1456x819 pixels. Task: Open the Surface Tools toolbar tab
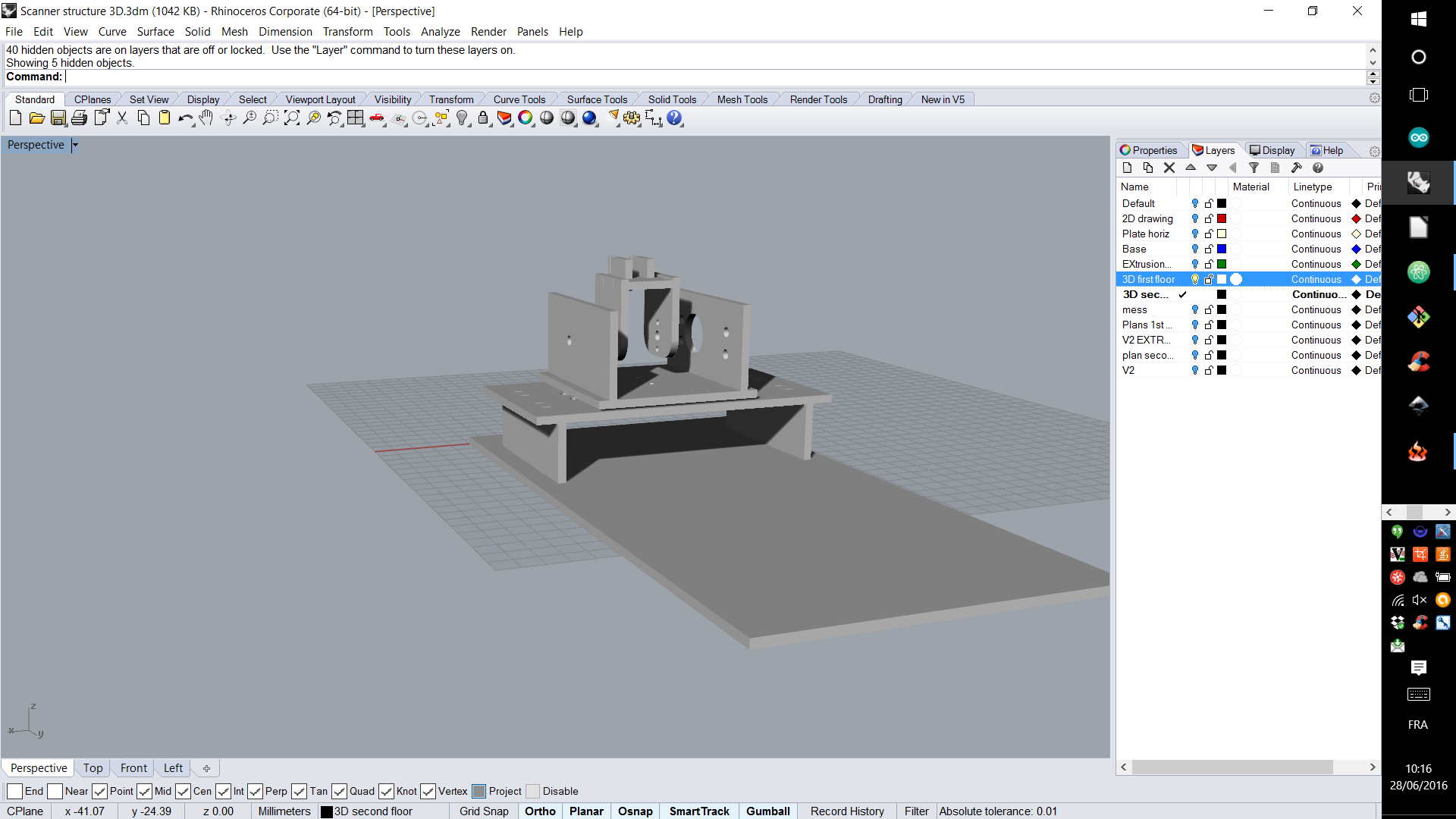pos(597,99)
